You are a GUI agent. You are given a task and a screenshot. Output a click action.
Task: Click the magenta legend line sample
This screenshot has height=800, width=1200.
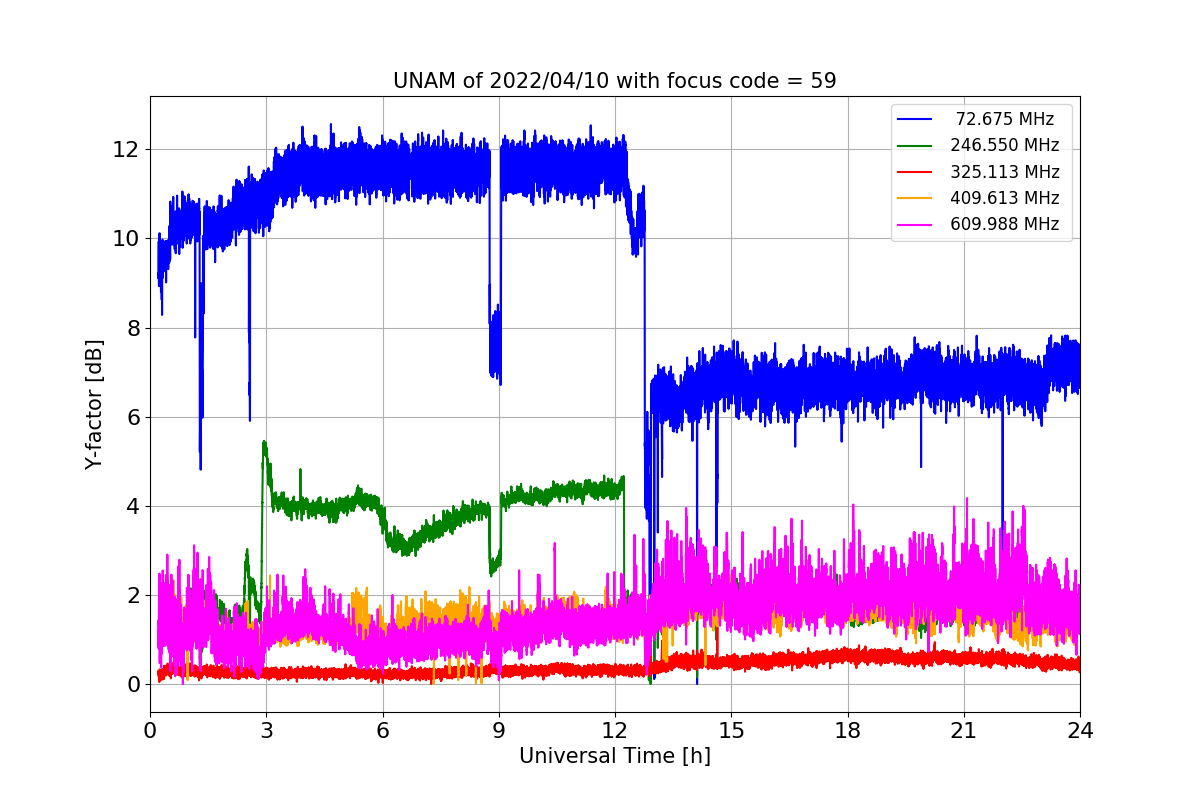coord(916,225)
